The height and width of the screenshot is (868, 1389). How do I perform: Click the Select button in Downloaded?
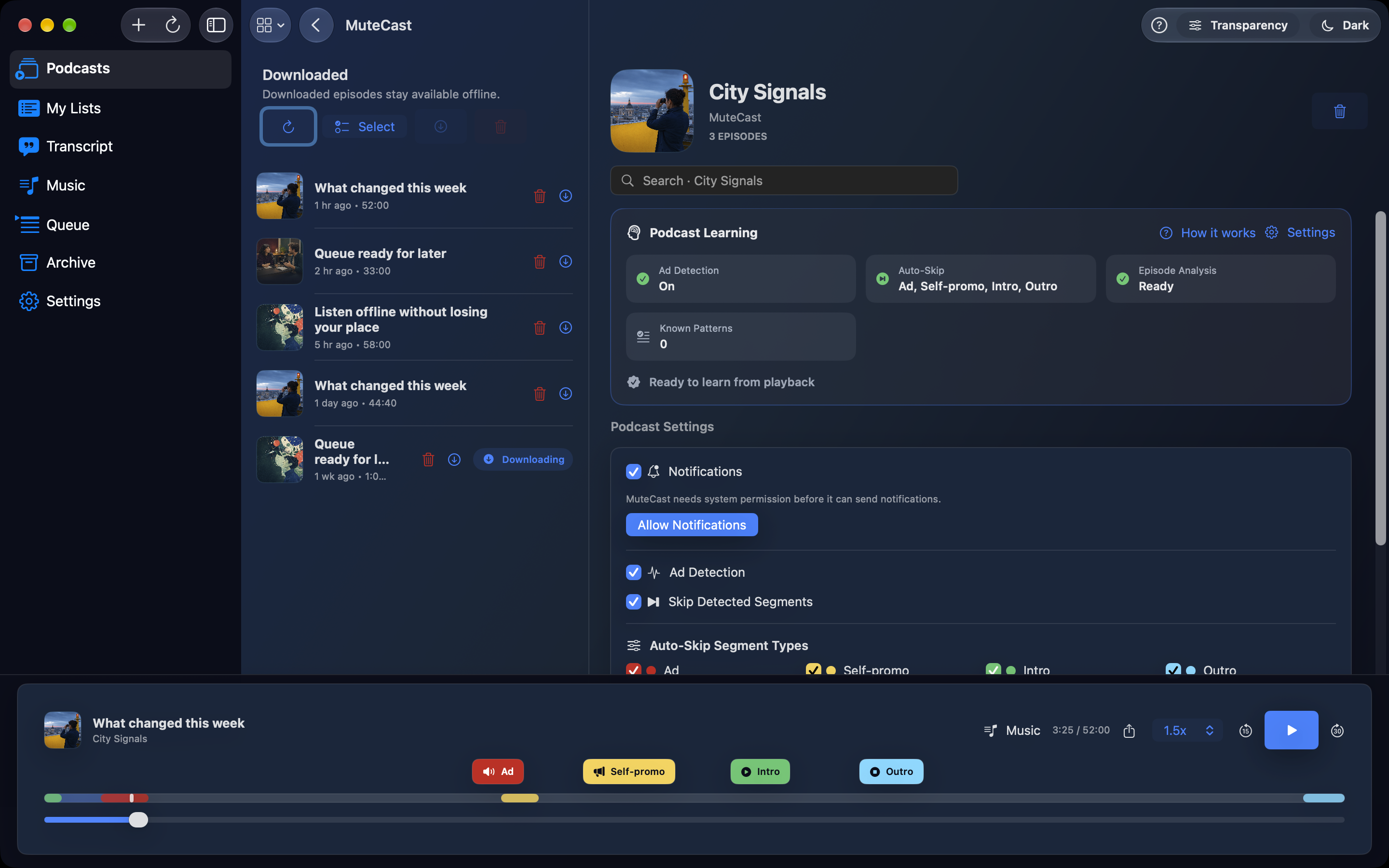click(365, 126)
